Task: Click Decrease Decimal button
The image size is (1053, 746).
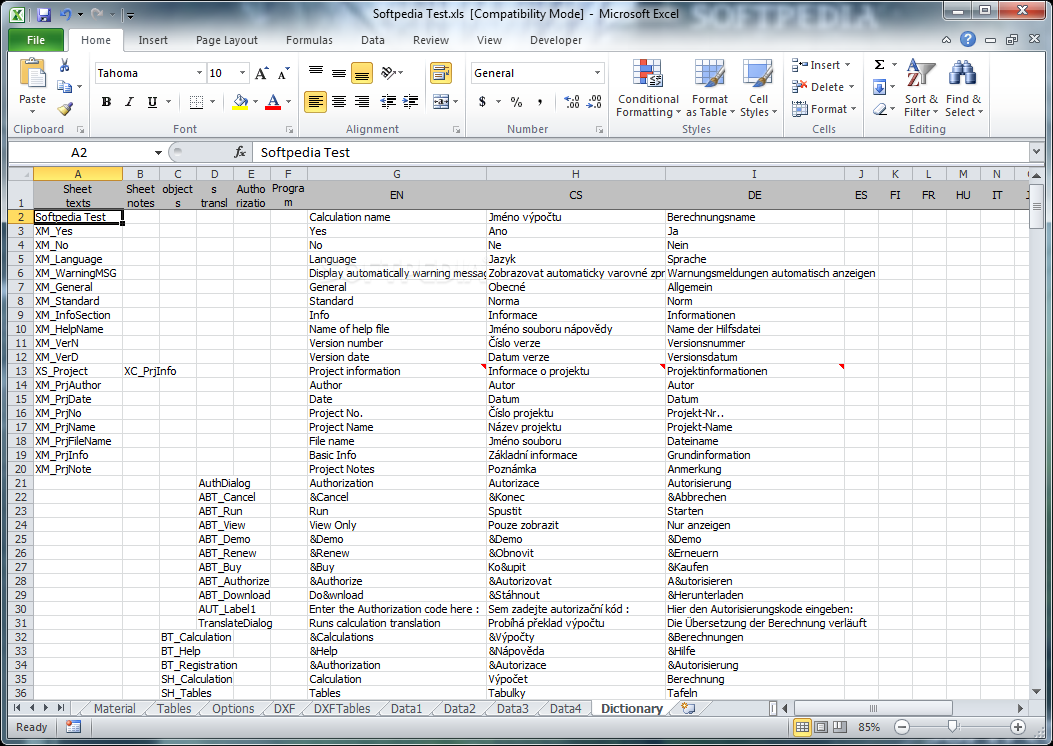Action: [x=594, y=102]
